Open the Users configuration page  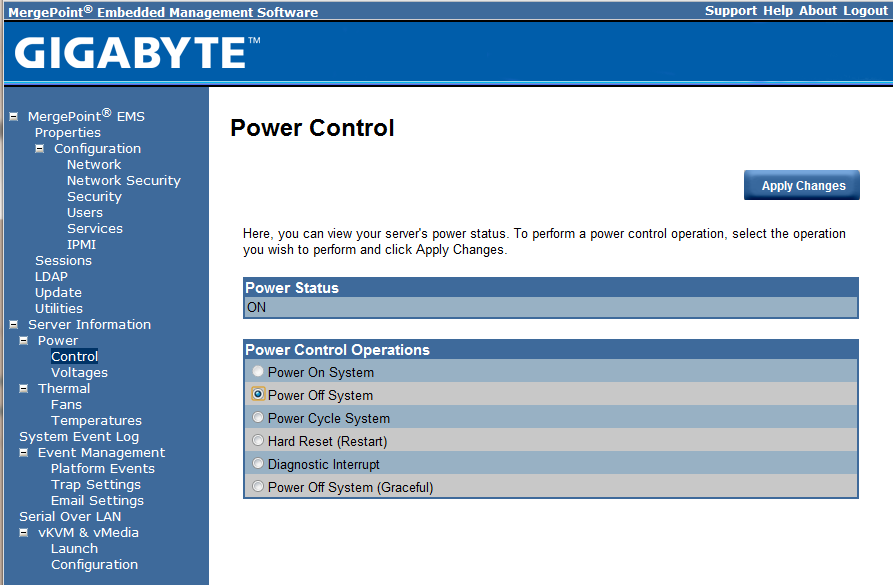pos(85,212)
